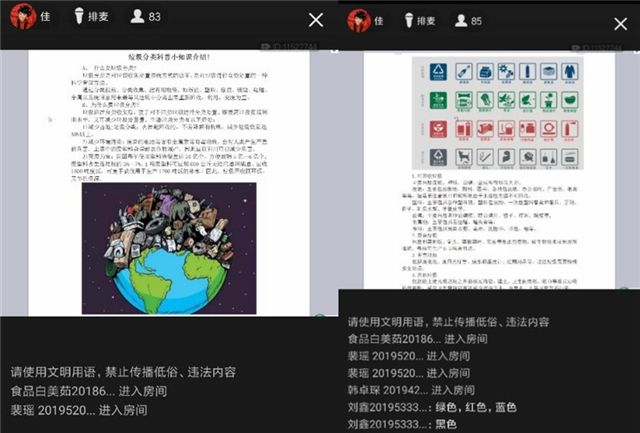Tap the broom icon in the grey row
Image resolution: width=640 pixels, height=433 pixels.
pos(549,158)
